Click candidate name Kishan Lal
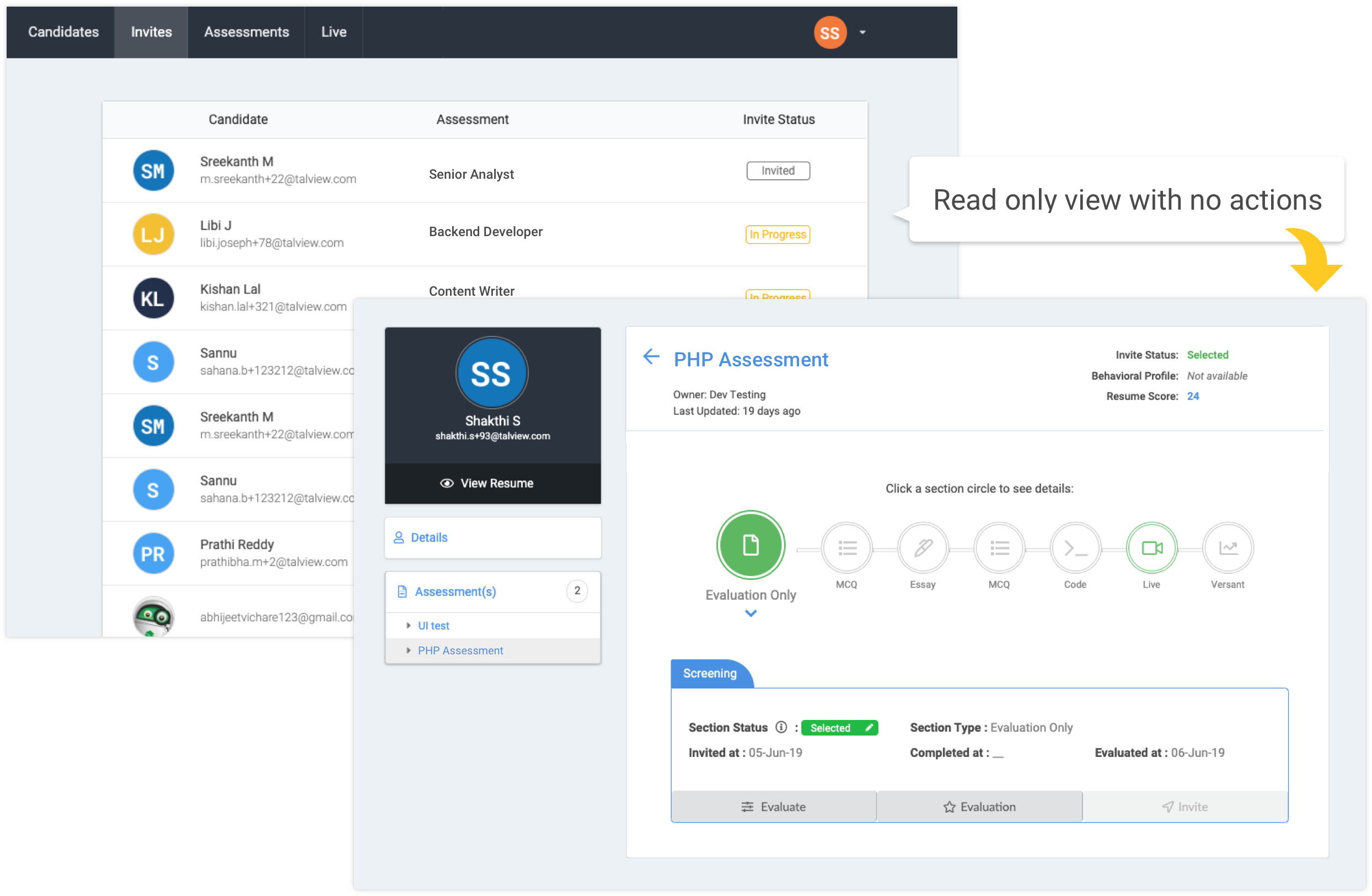This screenshot has width=1372, height=896. coord(230,289)
